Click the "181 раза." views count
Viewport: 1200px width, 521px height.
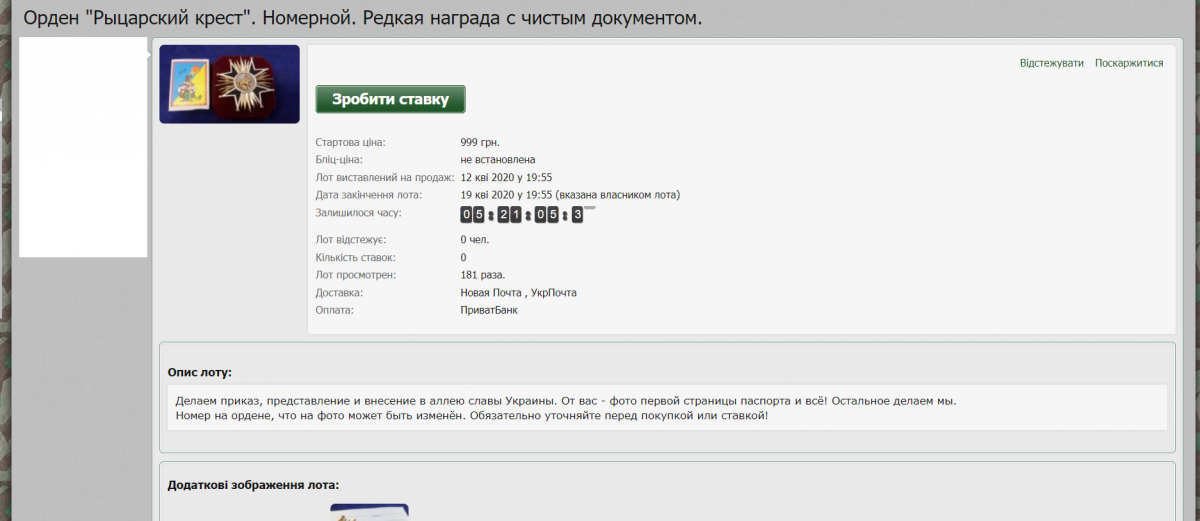(483, 275)
